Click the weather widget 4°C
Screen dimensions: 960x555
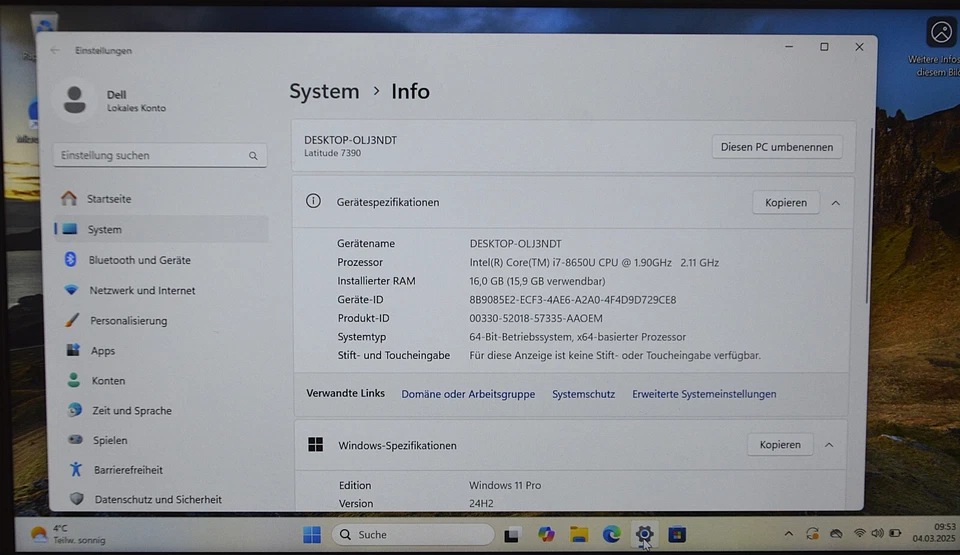[69, 534]
